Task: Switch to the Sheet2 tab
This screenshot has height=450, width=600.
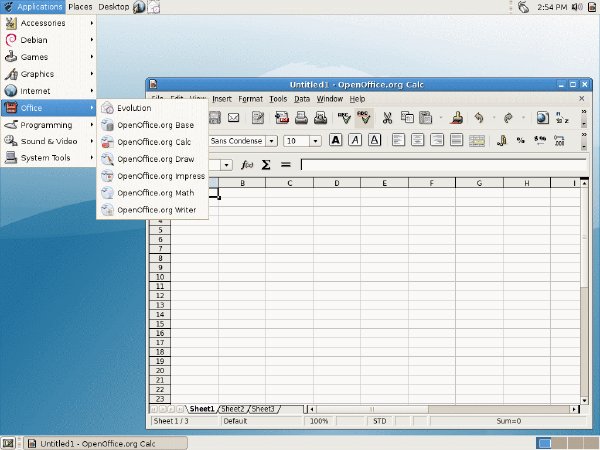Action: point(233,409)
